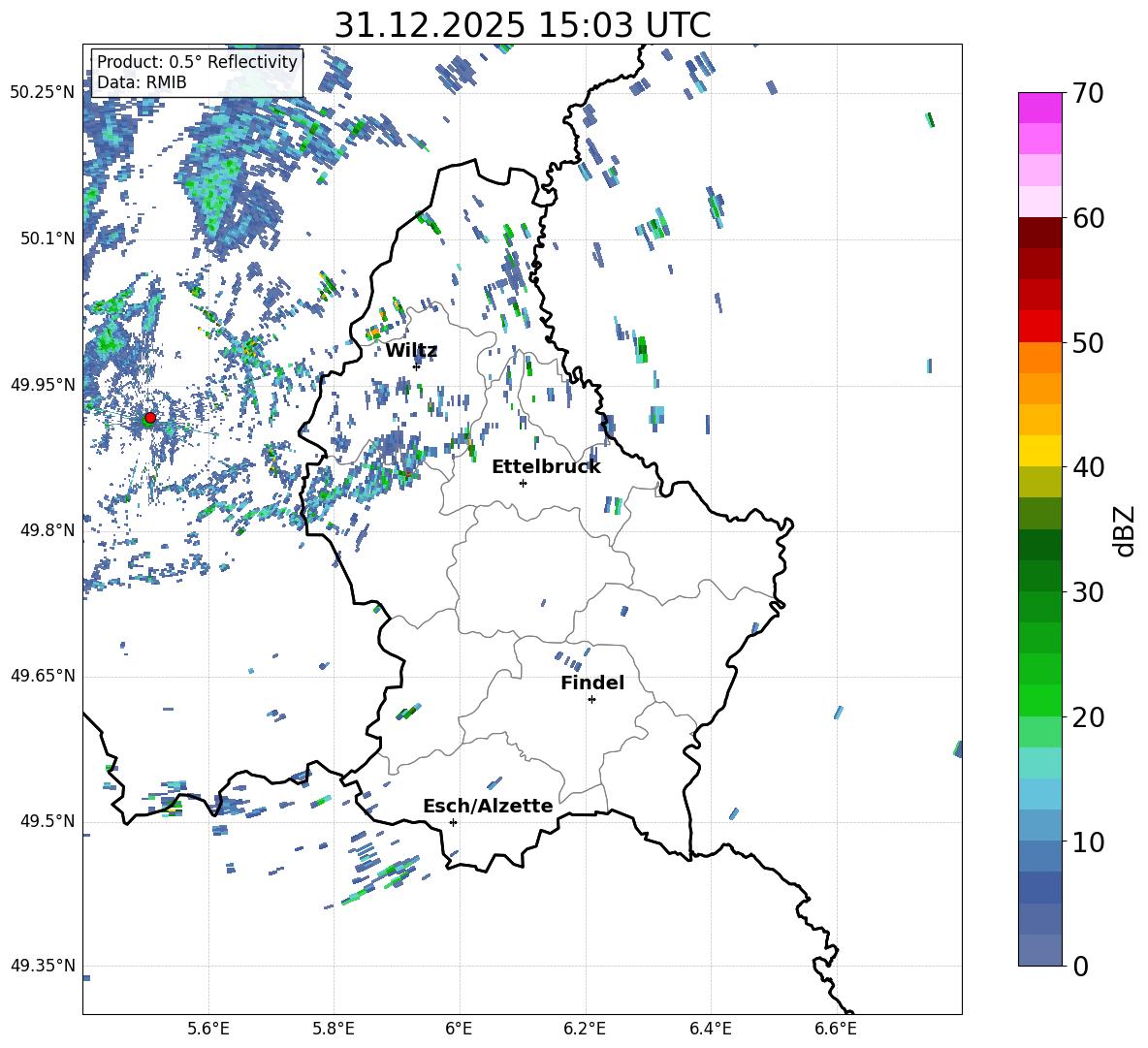Click the yellow 40 dBZ colorbar segment
The image size is (1148, 1048).
[x=1039, y=451]
